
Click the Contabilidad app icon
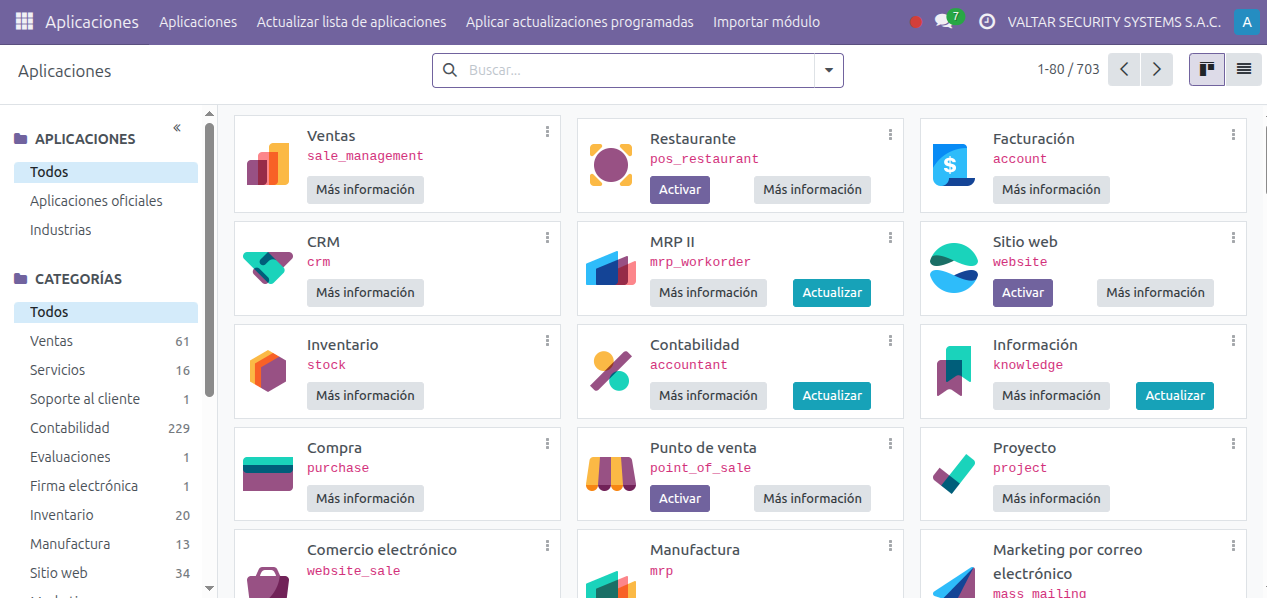[611, 370]
